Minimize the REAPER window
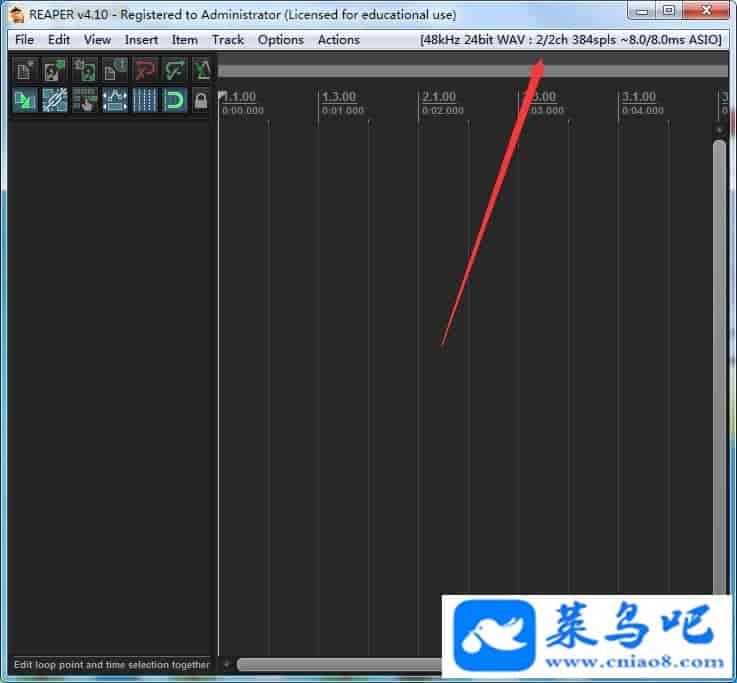The height and width of the screenshot is (683, 737). 643,11
